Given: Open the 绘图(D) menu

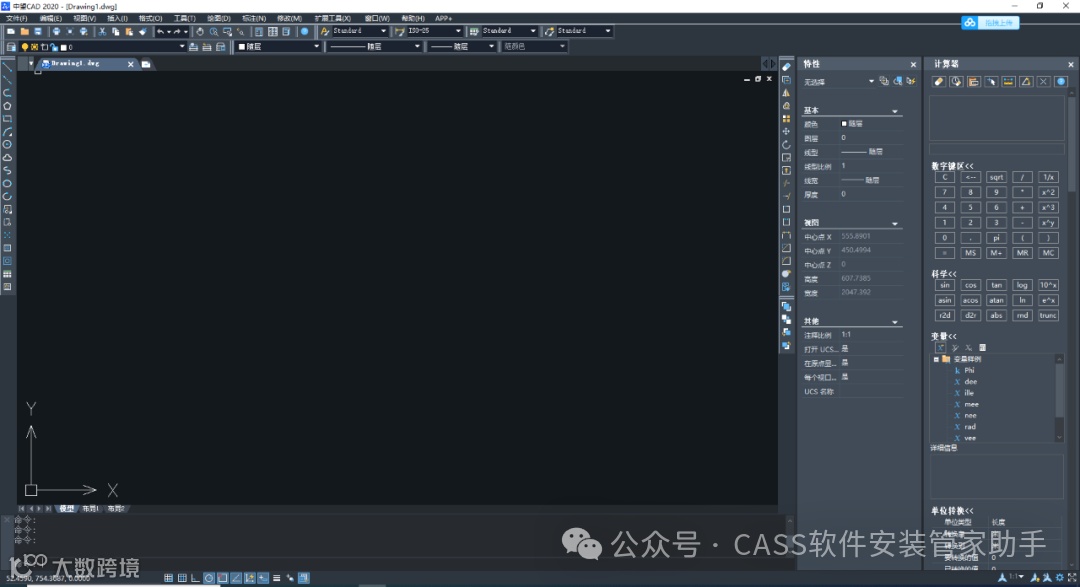Looking at the screenshot, I should click(x=218, y=19).
